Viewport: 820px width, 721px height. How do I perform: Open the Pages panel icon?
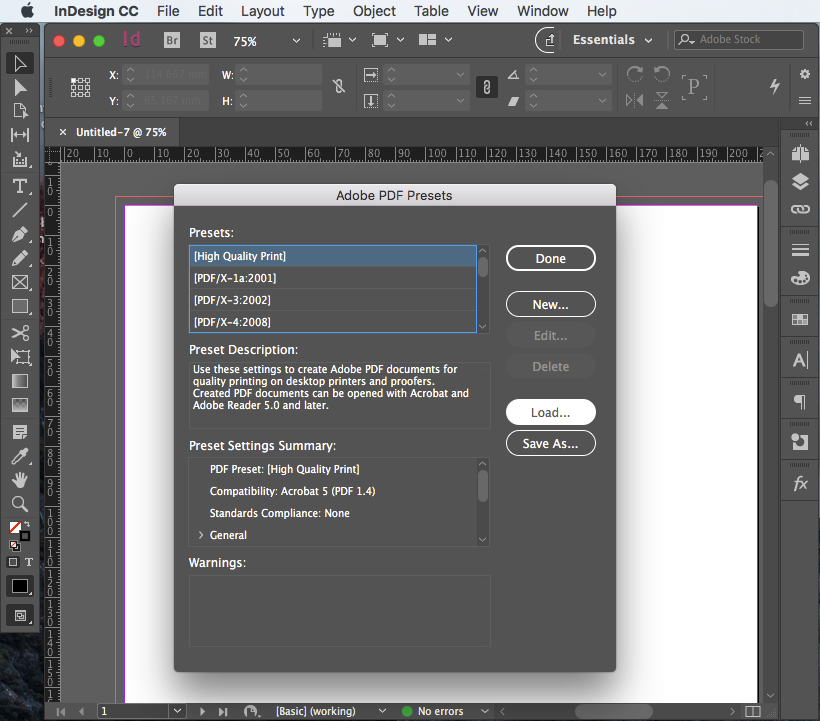click(800, 154)
